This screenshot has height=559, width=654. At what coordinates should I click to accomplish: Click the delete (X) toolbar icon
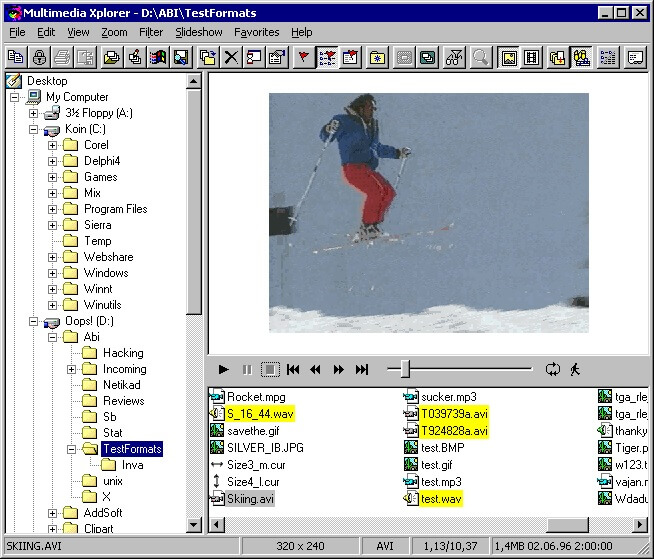(232, 57)
